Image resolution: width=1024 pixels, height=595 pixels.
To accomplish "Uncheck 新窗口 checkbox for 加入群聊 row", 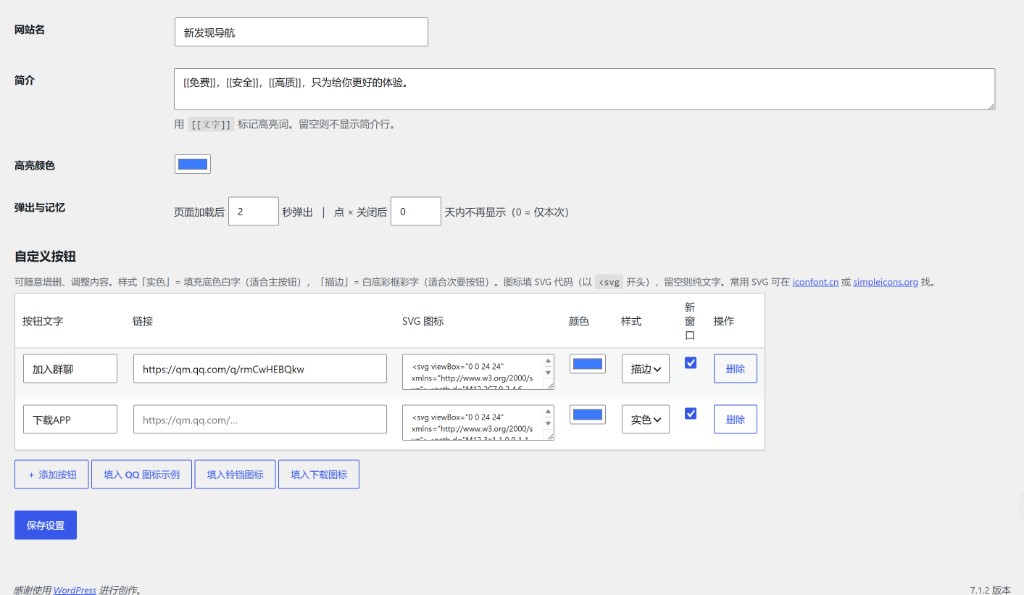I will (x=690, y=362).
